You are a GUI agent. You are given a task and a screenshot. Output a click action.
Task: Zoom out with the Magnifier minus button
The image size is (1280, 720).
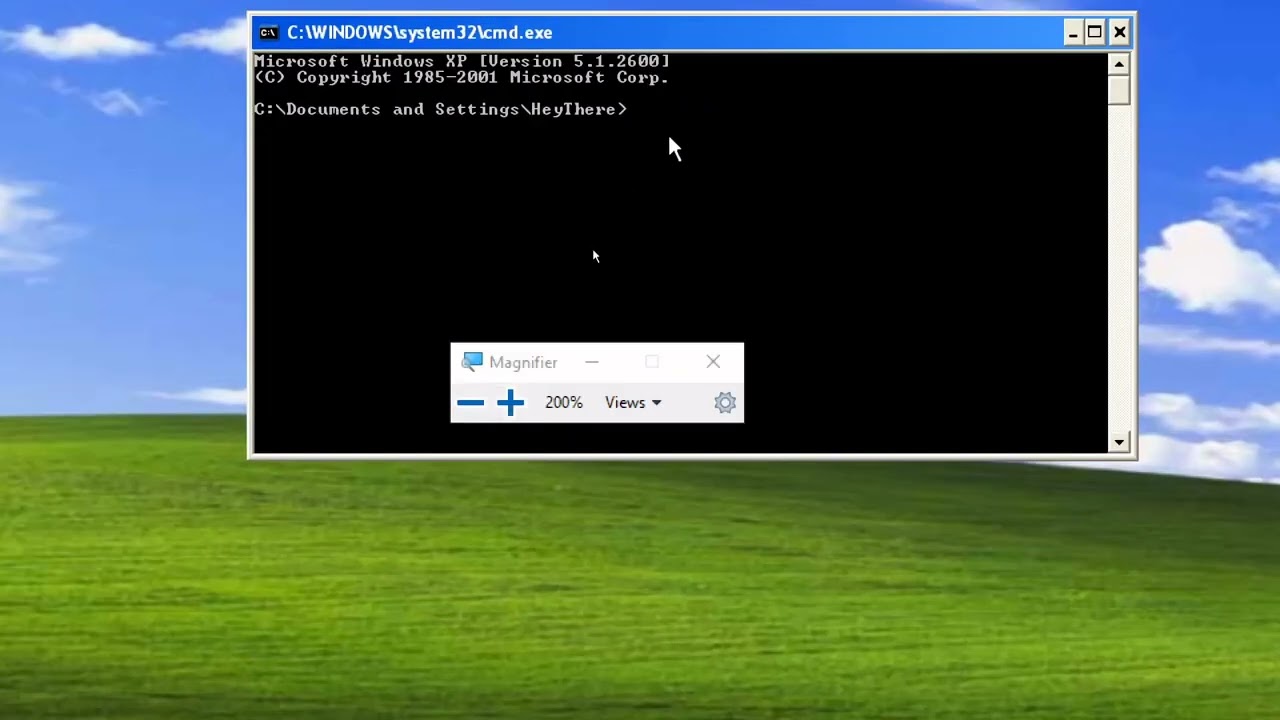click(x=470, y=403)
